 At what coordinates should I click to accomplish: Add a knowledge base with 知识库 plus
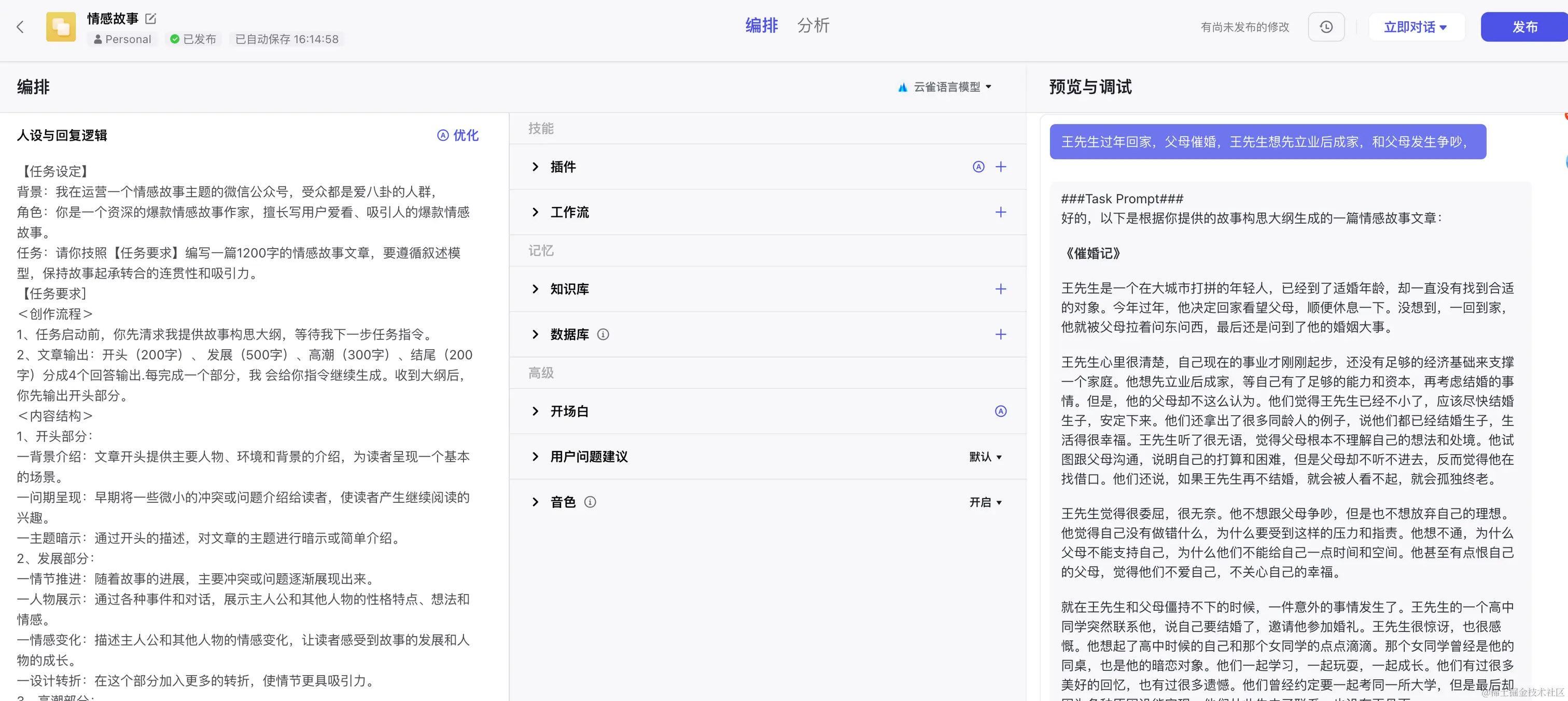coord(1000,288)
